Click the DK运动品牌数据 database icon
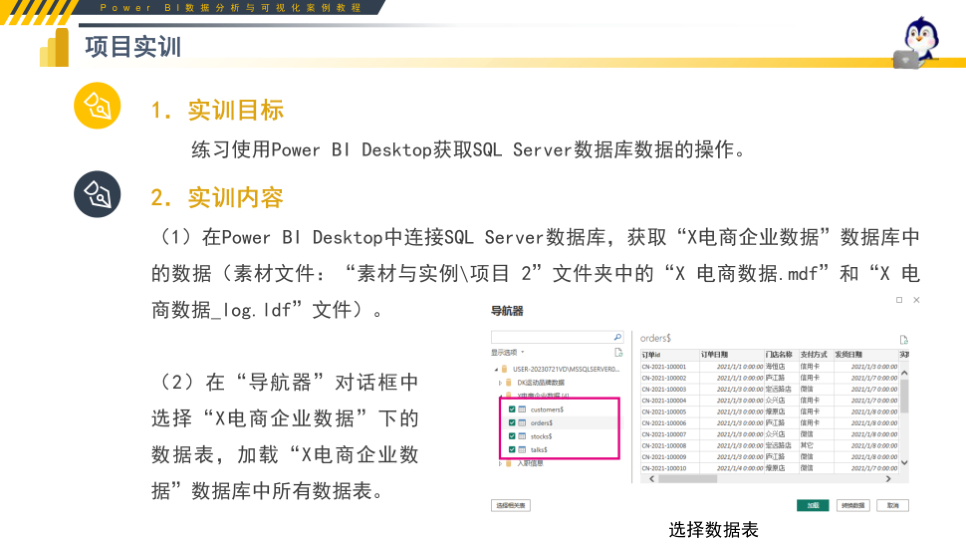The width and height of the screenshot is (966, 544). [509, 383]
